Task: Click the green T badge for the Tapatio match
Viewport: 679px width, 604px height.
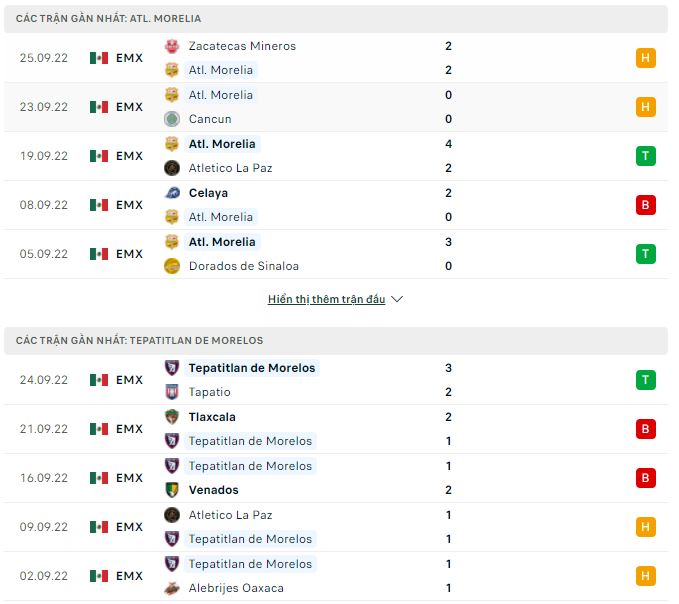Action: click(x=645, y=380)
